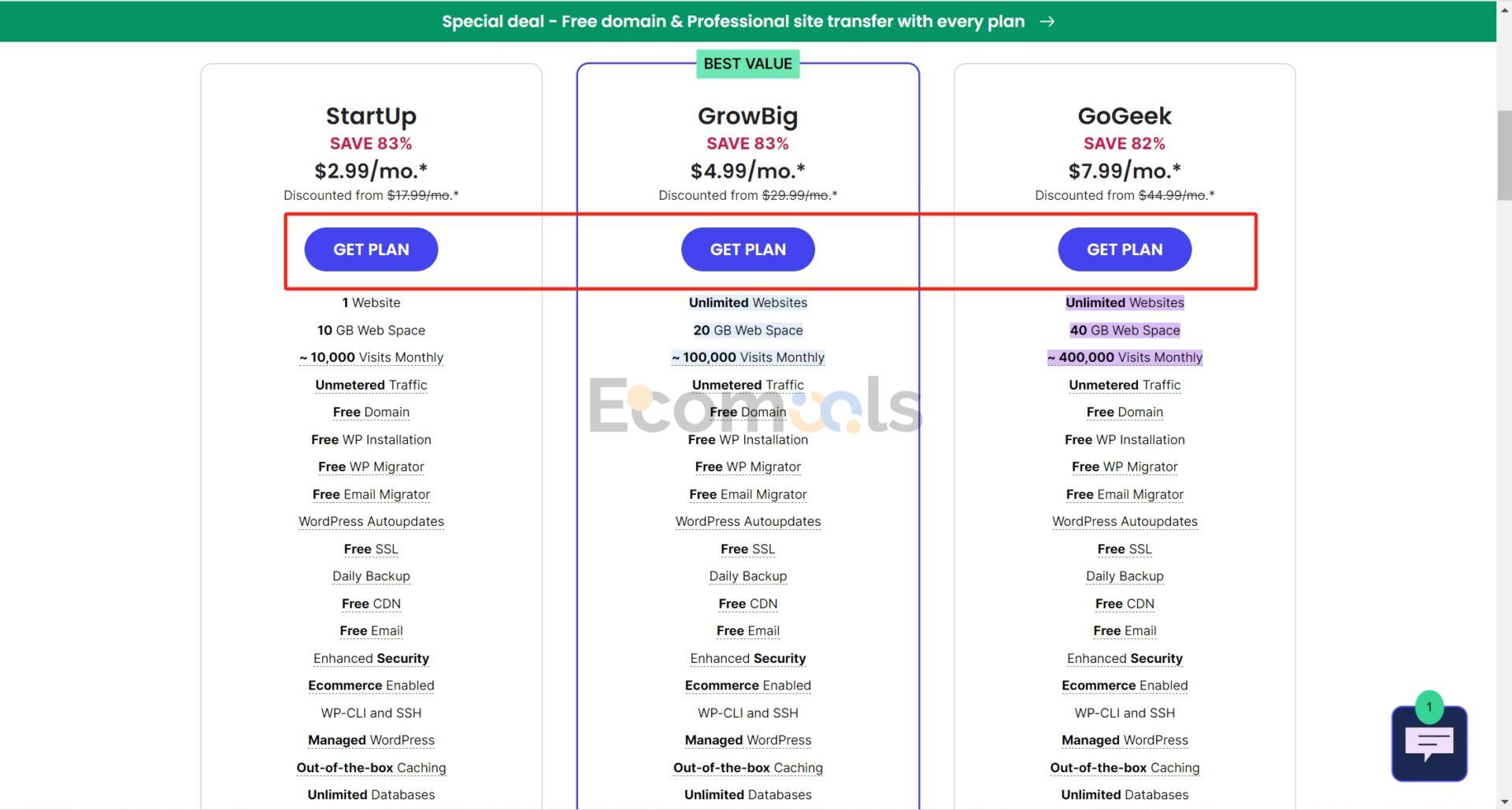Click StartUp '1 Website' feature
The image size is (1512, 810).
(x=371, y=302)
